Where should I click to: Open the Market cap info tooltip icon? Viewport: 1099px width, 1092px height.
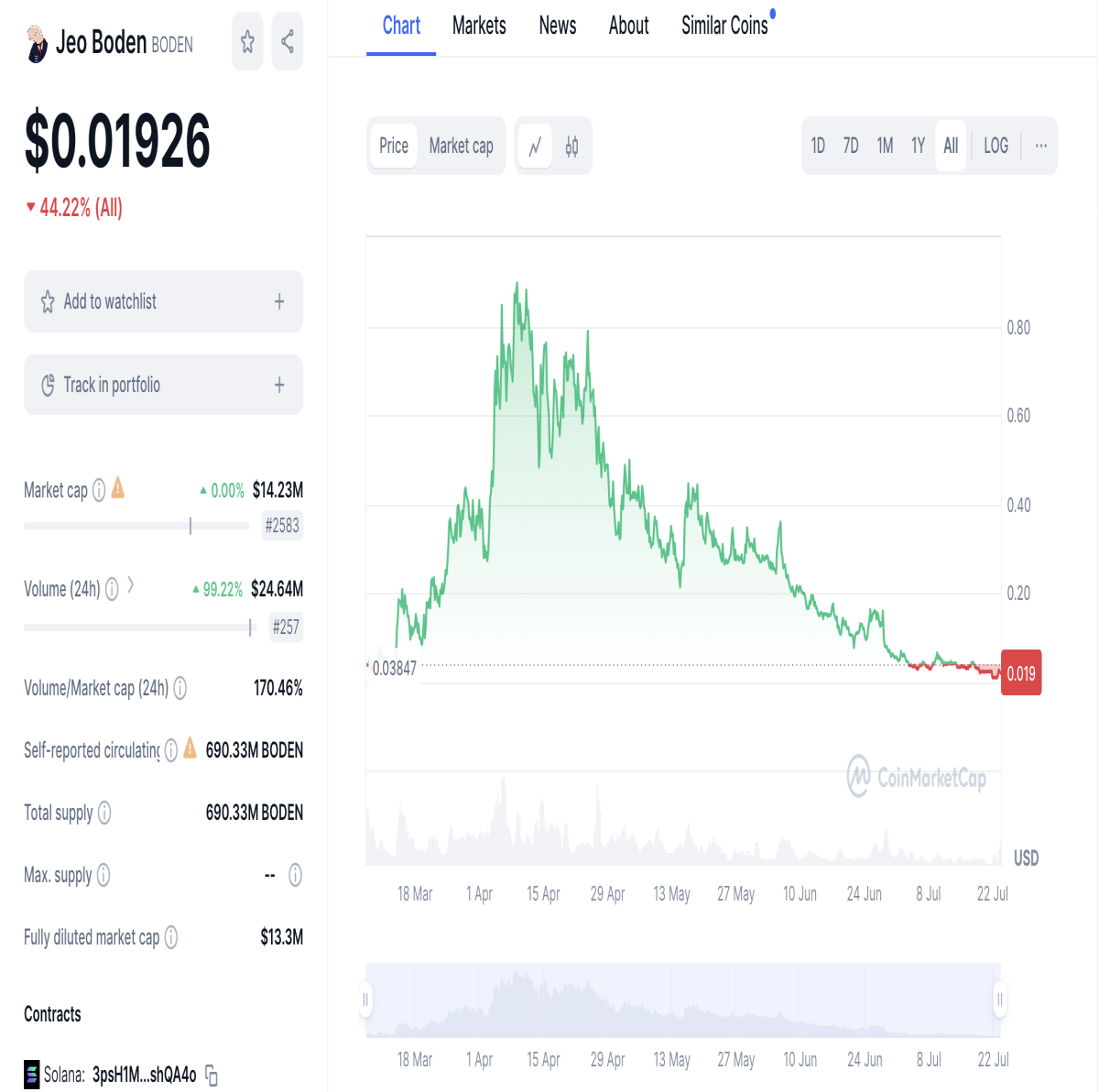(x=99, y=490)
